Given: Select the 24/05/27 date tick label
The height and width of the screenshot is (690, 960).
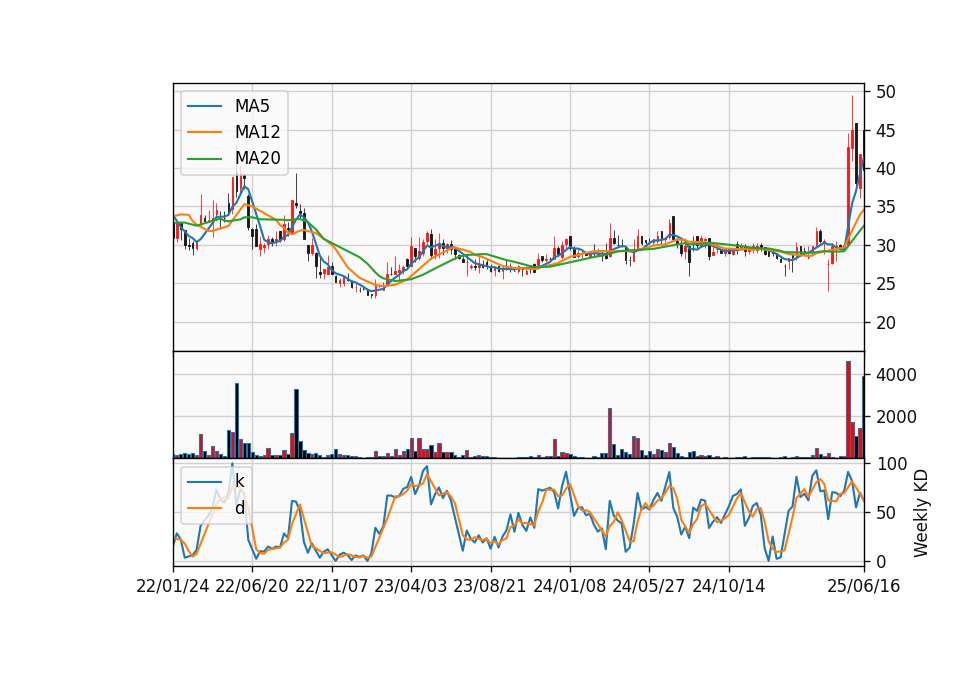Looking at the screenshot, I should pos(649,586).
